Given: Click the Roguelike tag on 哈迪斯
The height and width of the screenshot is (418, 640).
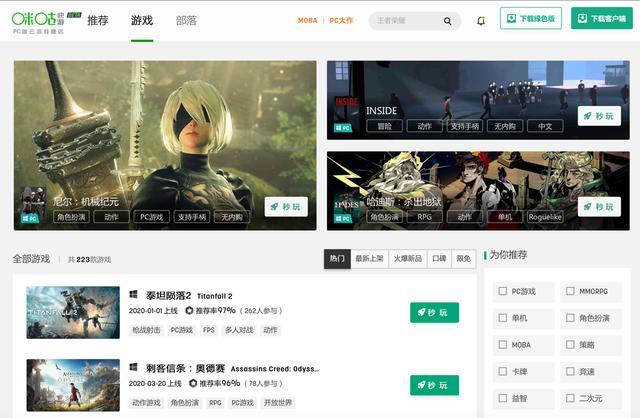Looking at the screenshot, I should (545, 217).
